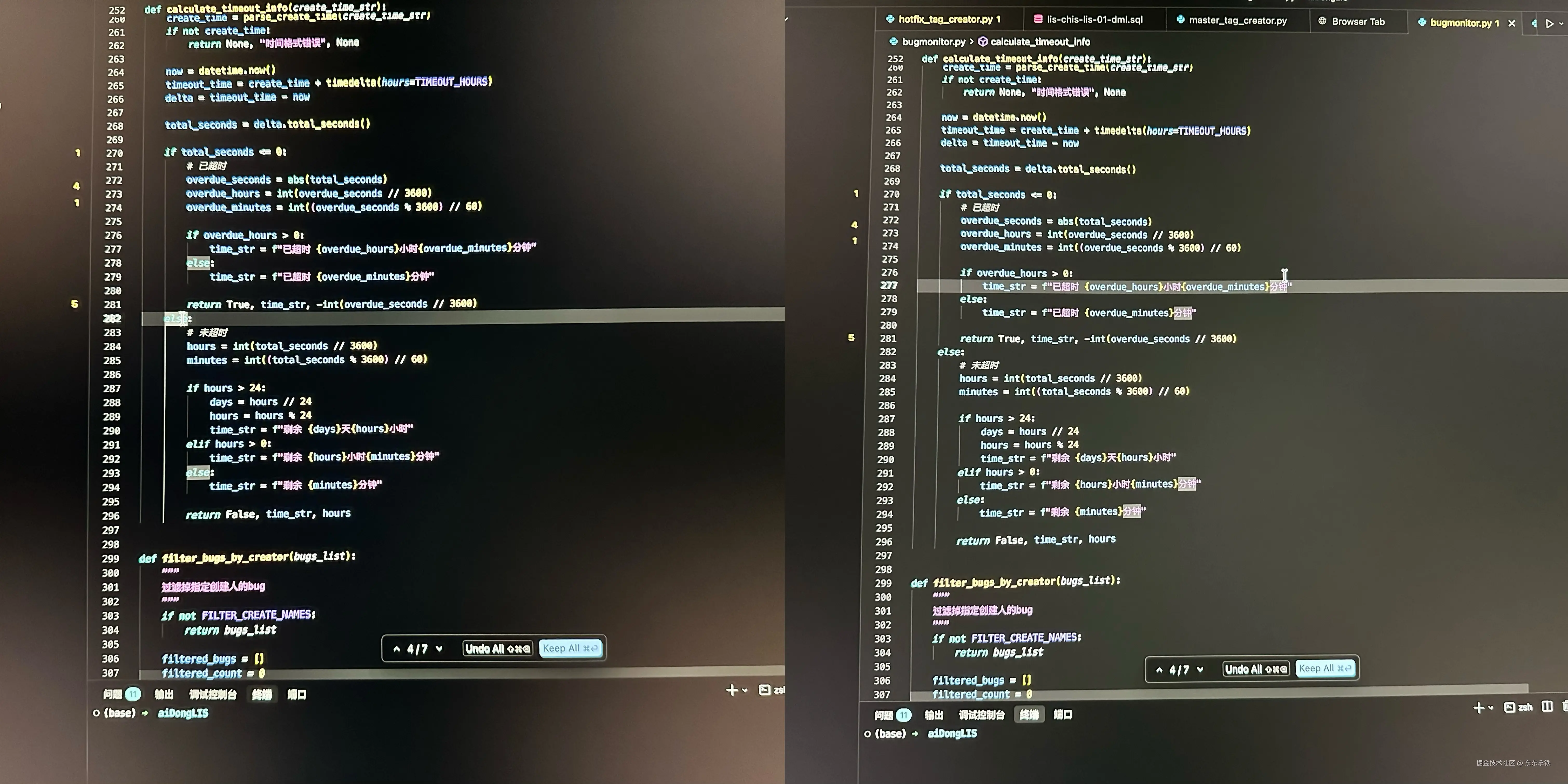Close the bugmonitor.py editor tab
The image size is (1568, 784).
pos(1511,23)
